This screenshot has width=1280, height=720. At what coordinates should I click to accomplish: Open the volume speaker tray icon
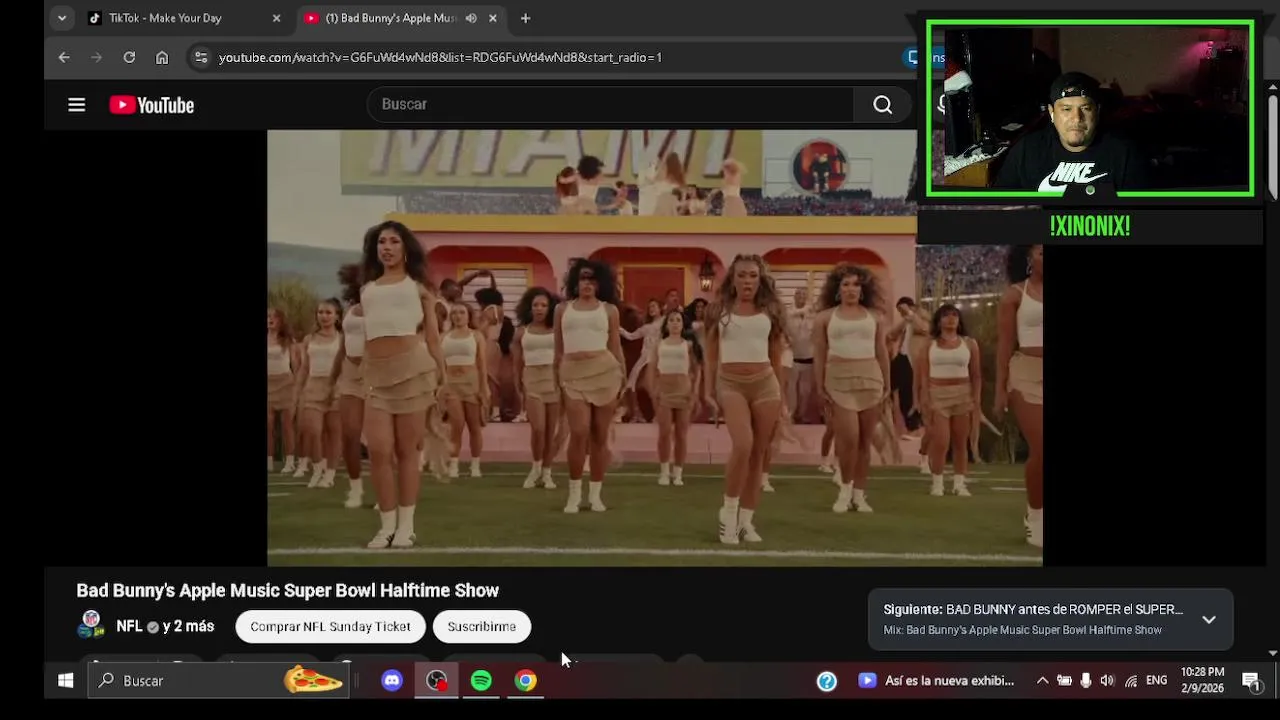tap(1107, 681)
